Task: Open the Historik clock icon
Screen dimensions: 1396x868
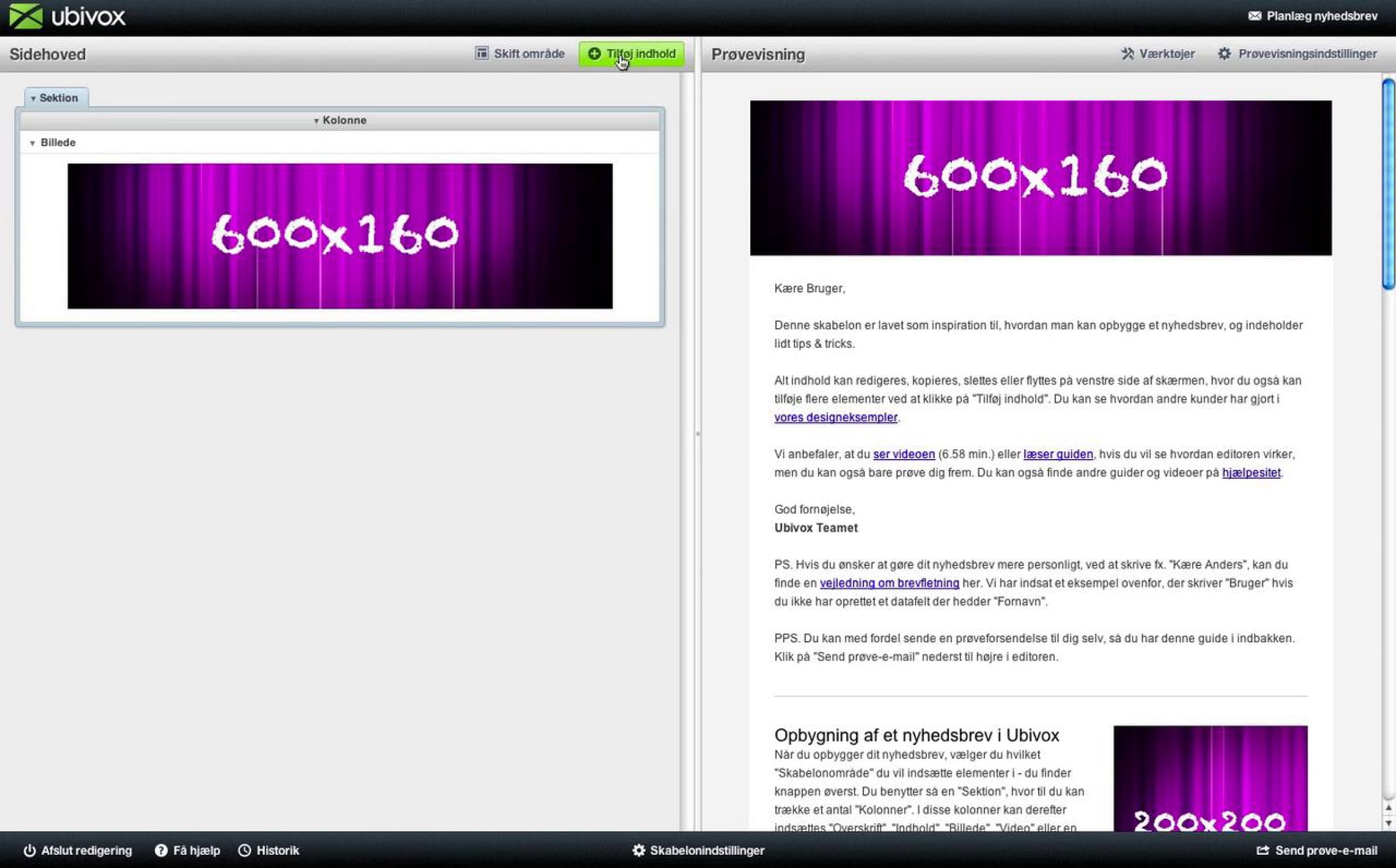Action: [245, 851]
